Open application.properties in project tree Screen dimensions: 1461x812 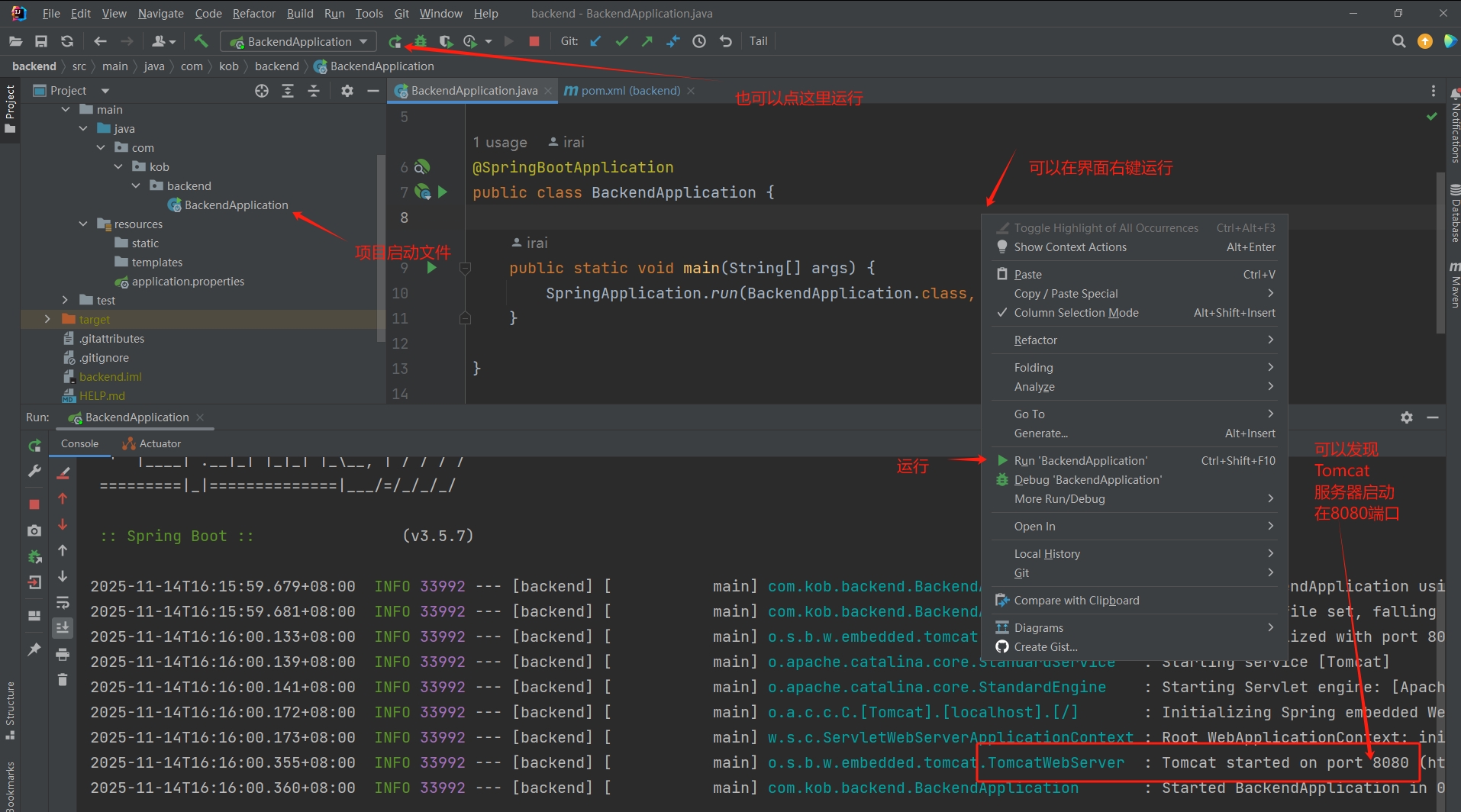[x=187, y=282]
